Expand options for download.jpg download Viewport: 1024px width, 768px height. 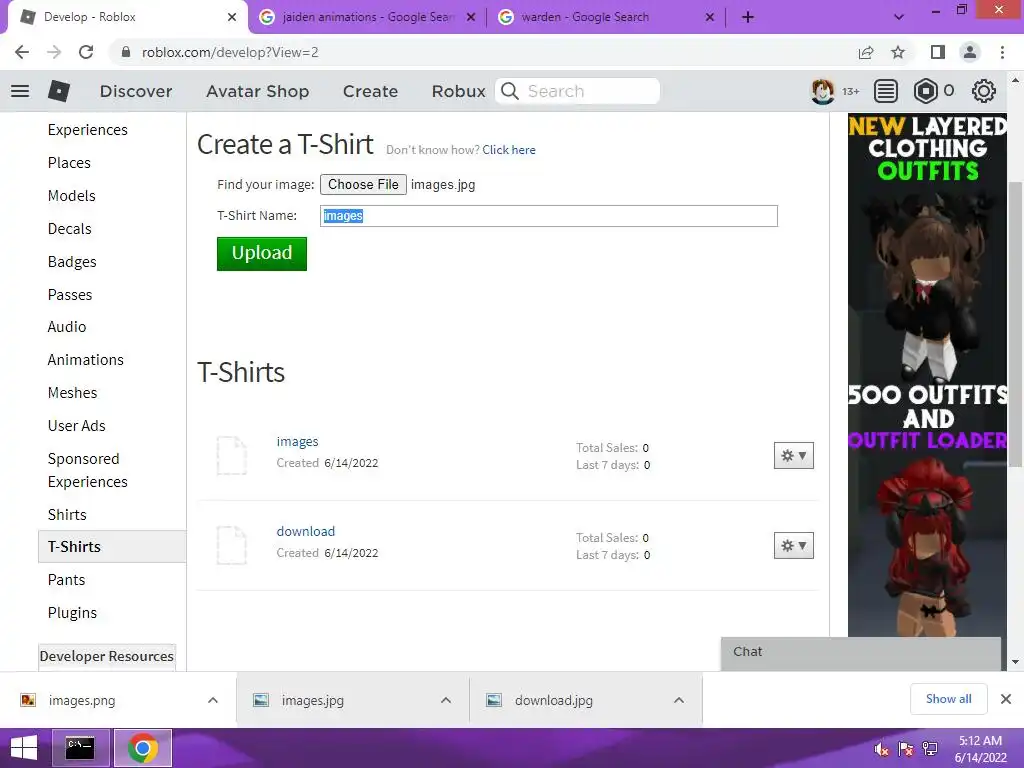point(679,700)
